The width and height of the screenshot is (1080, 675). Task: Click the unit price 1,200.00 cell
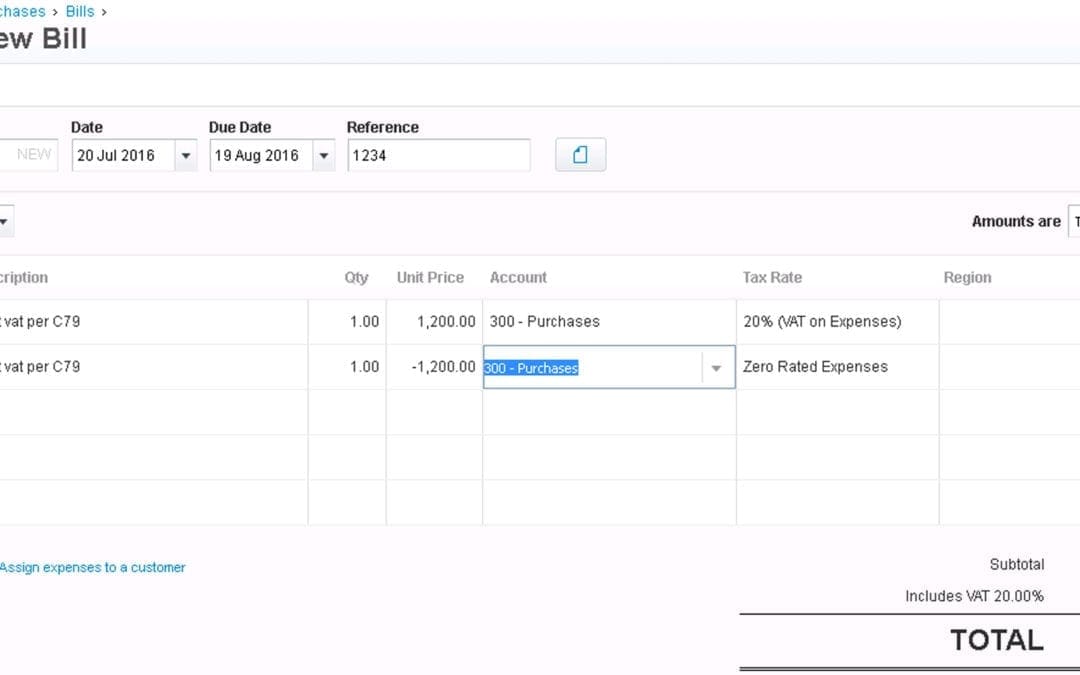(x=434, y=322)
